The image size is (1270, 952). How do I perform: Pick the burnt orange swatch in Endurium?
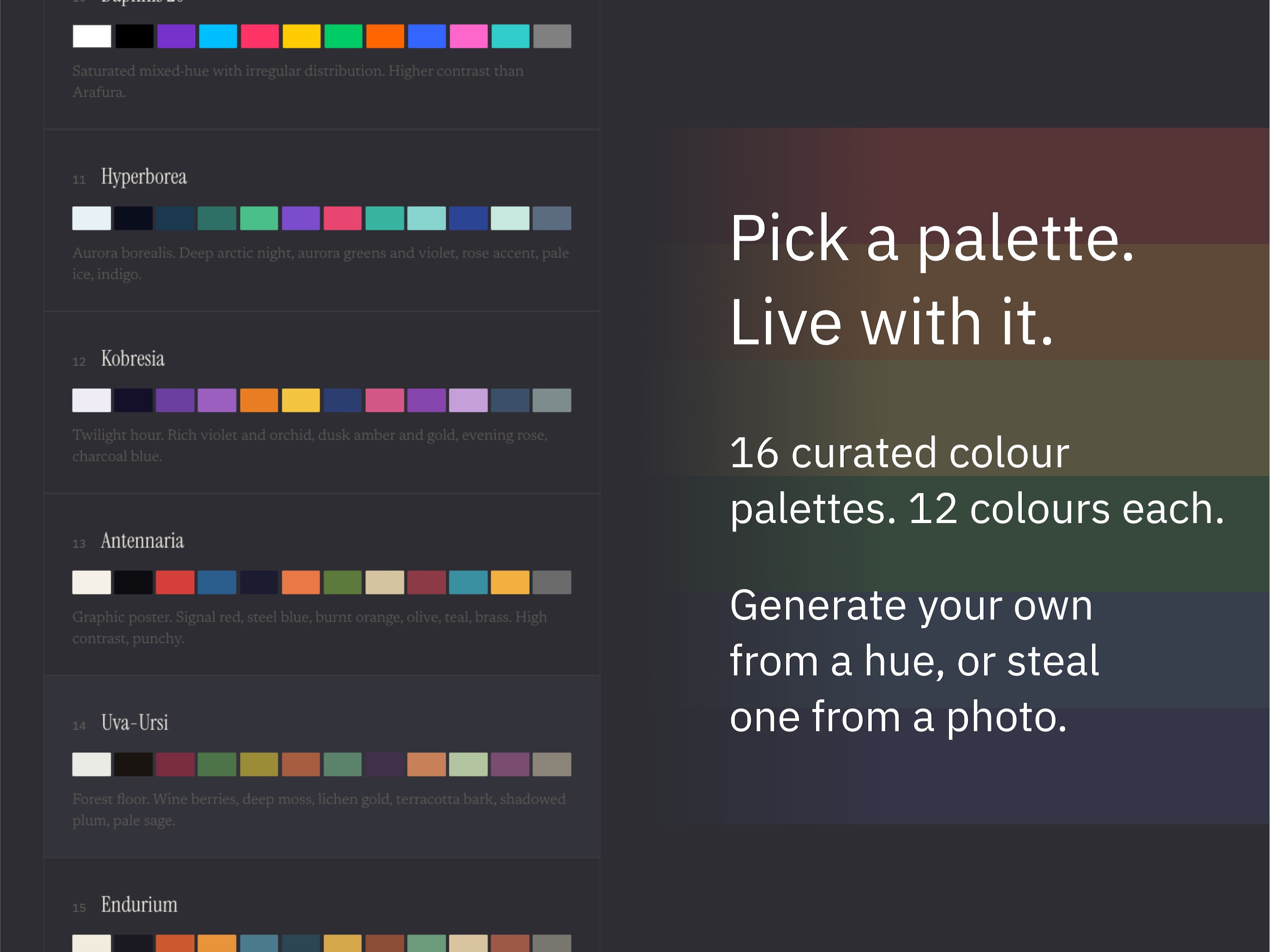(175, 943)
